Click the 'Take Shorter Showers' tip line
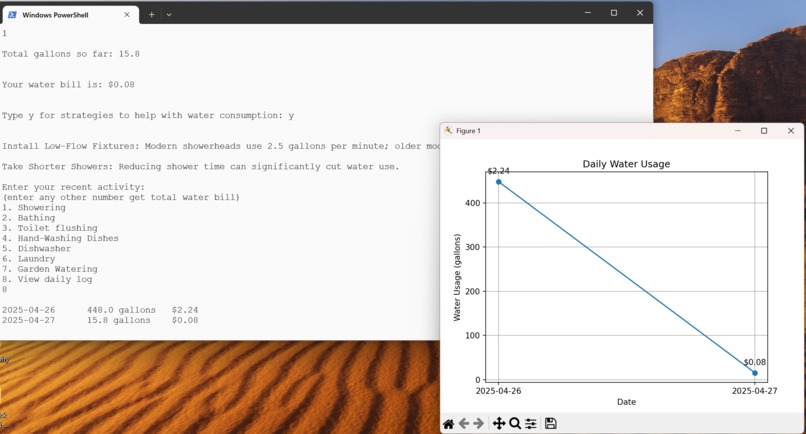This screenshot has height=434, width=806. [x=200, y=167]
